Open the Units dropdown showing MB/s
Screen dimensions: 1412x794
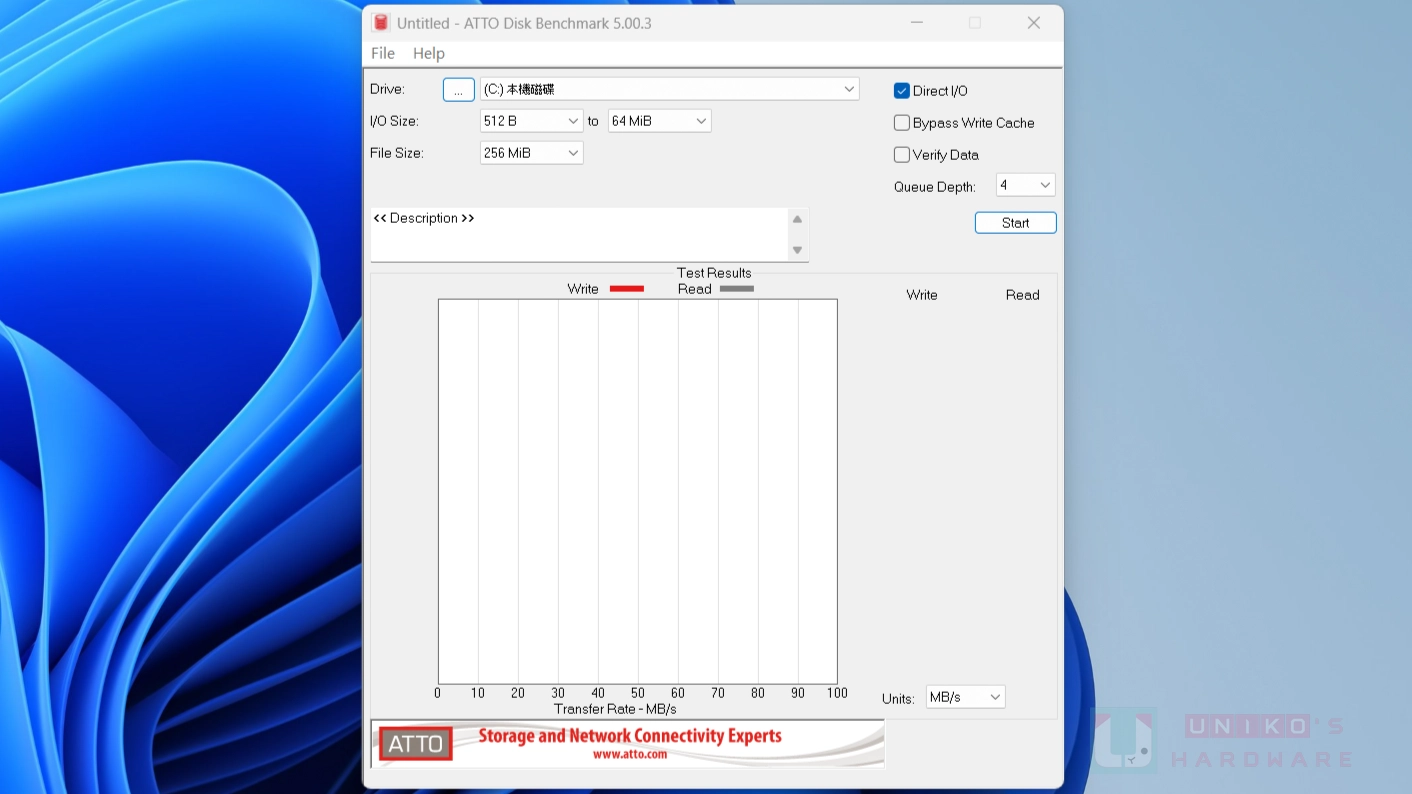click(x=965, y=697)
